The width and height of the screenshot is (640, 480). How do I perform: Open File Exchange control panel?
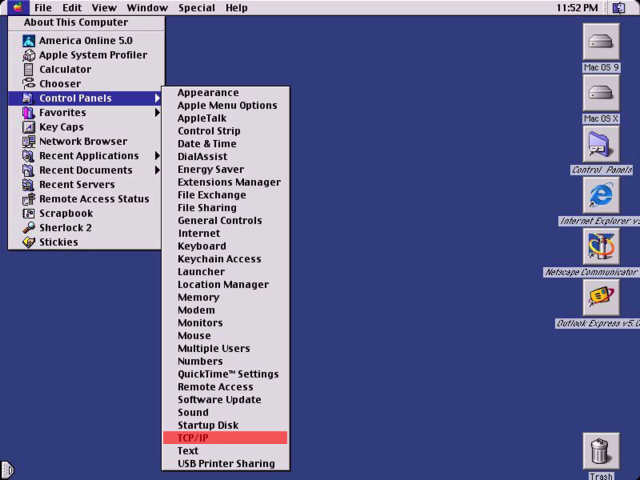pyautogui.click(x=225, y=195)
